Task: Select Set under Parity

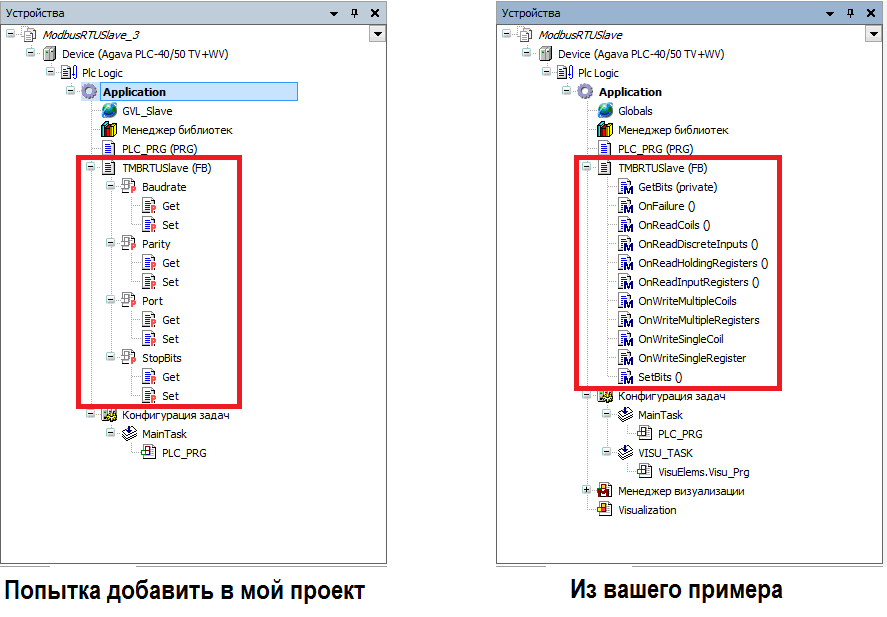Action: click(x=170, y=282)
